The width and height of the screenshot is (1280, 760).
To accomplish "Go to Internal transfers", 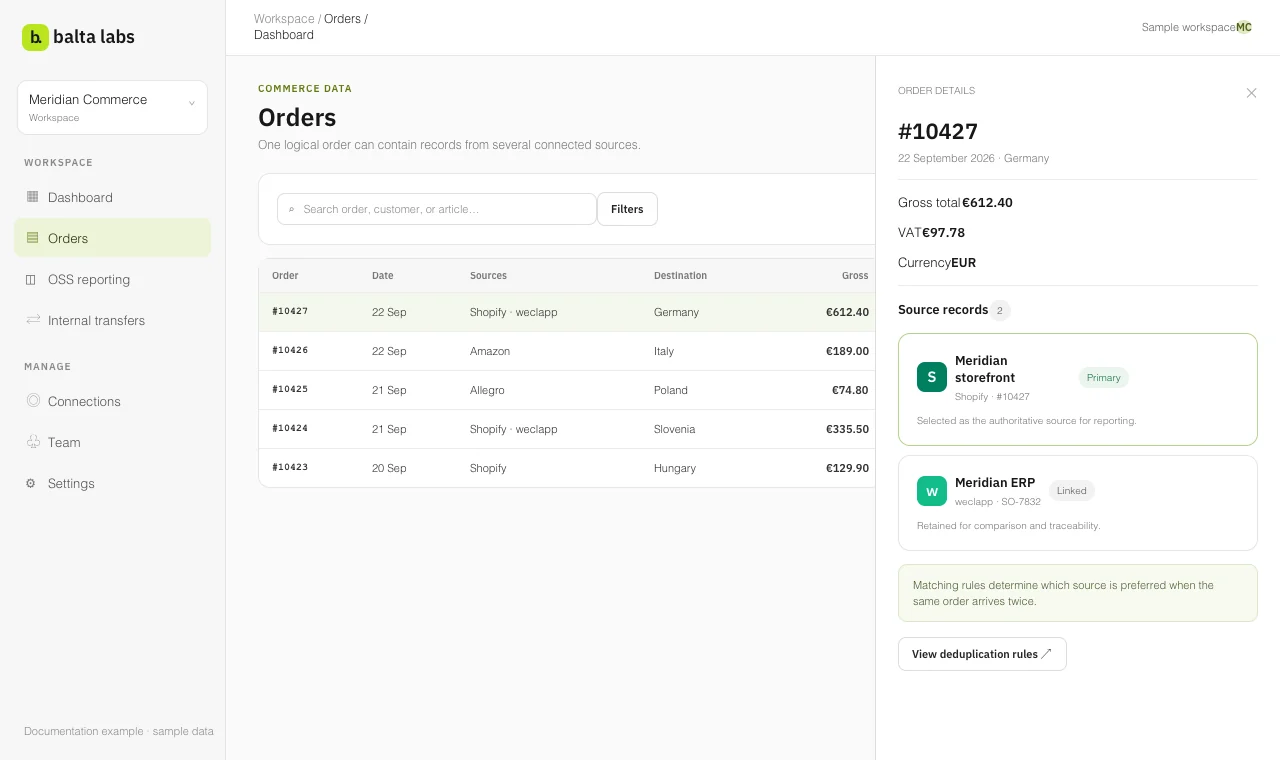I will [x=112, y=320].
